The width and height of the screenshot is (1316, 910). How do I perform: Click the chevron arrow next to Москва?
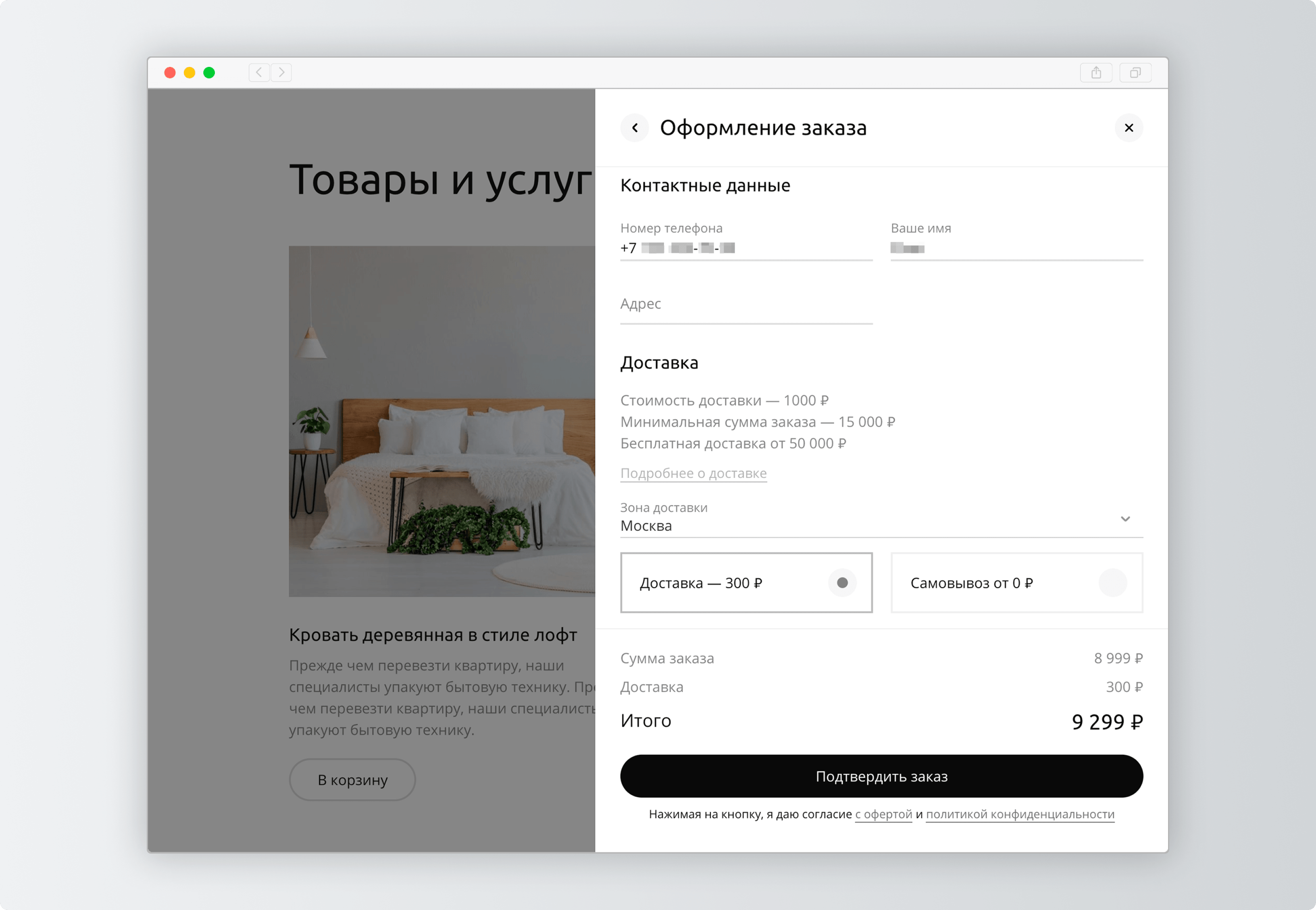(x=1125, y=519)
